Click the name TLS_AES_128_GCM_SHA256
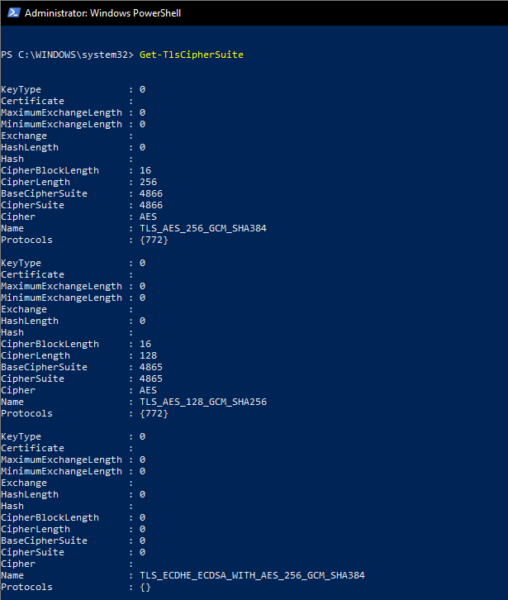This screenshot has width=508, height=600. point(203,402)
